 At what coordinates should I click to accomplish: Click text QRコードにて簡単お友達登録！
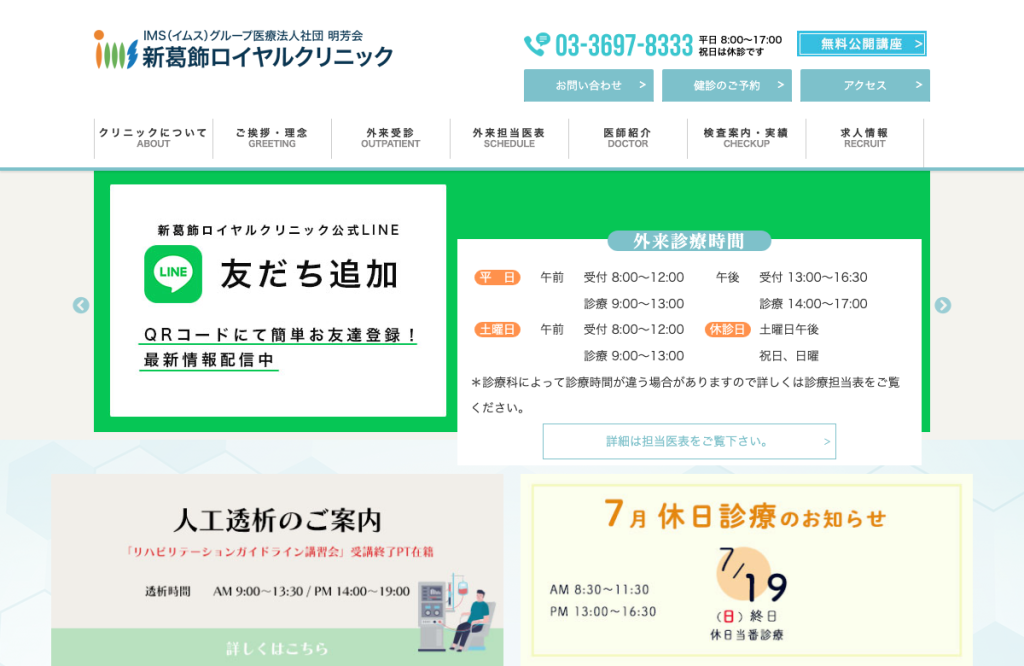[280, 335]
